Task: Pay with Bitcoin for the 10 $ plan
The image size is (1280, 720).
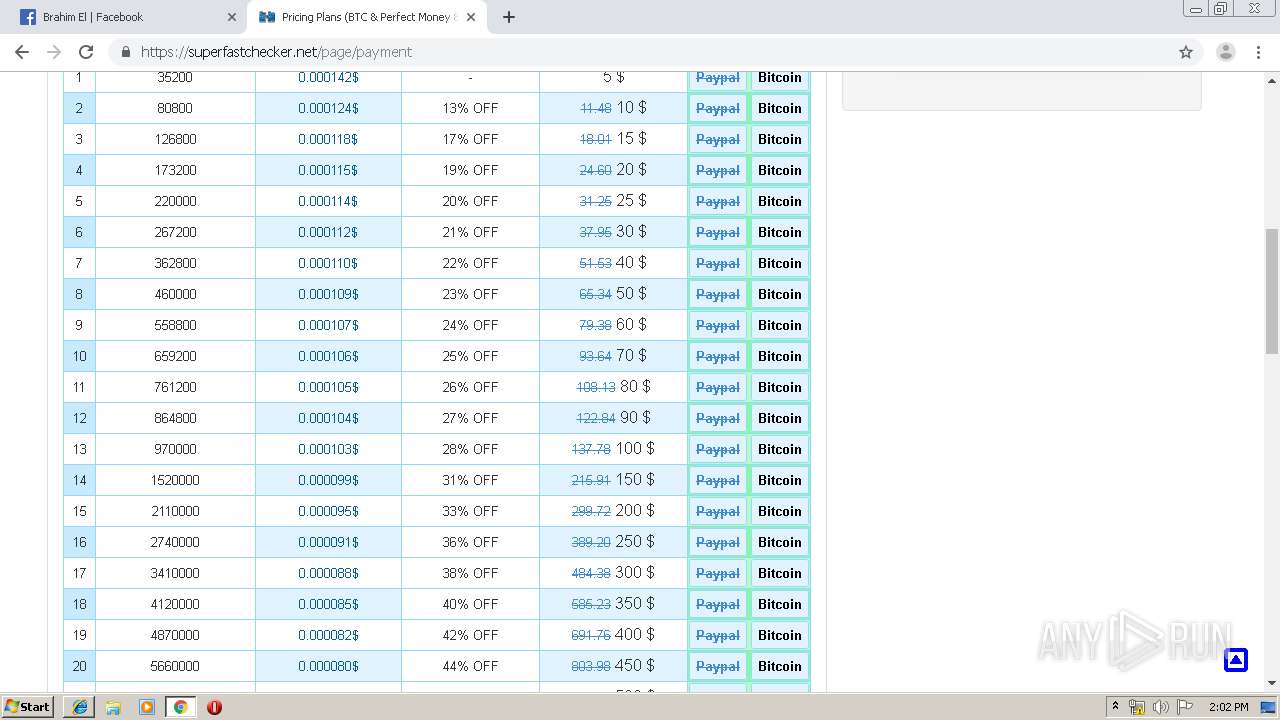Action: (780, 108)
